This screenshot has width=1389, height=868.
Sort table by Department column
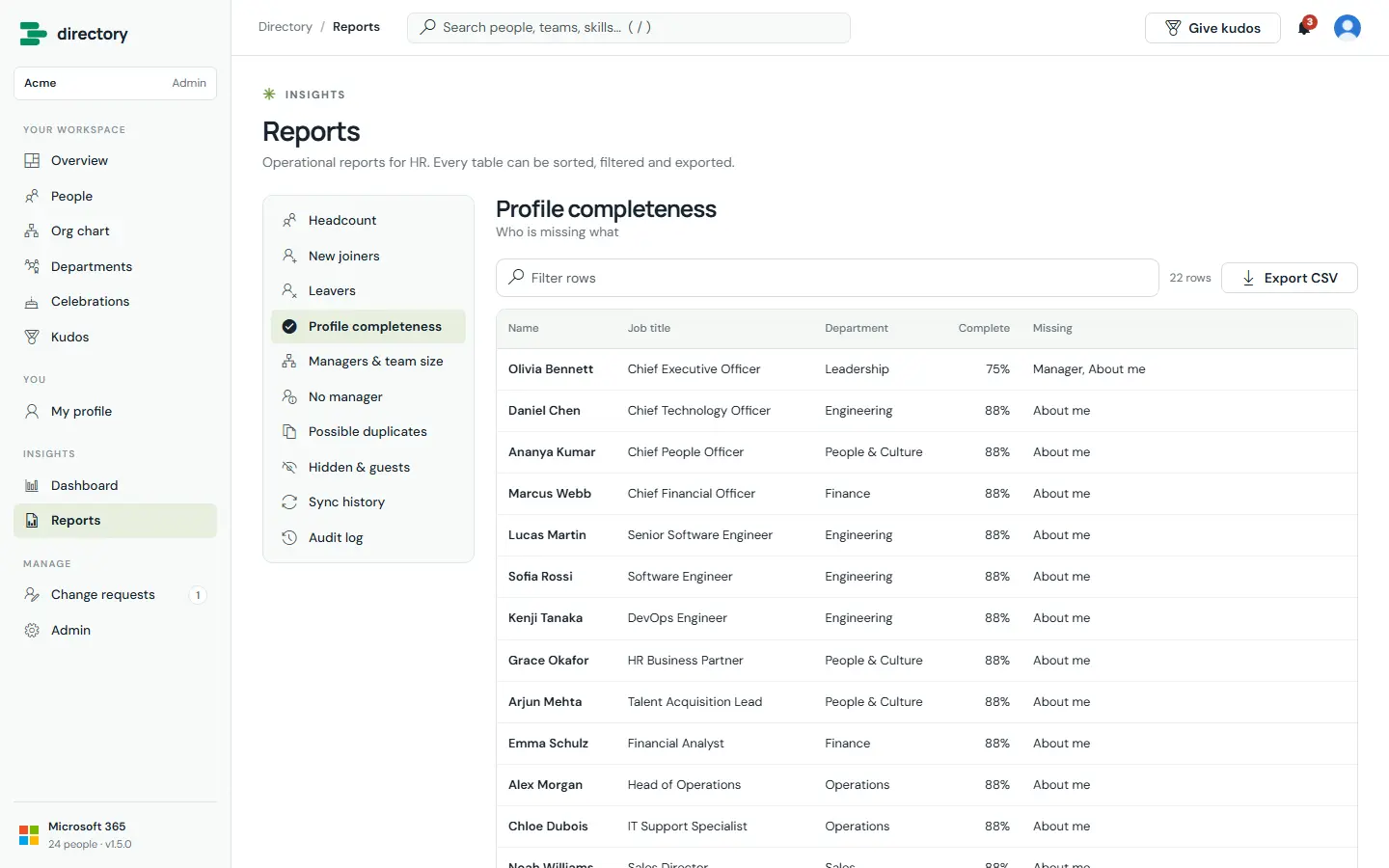[857, 329]
